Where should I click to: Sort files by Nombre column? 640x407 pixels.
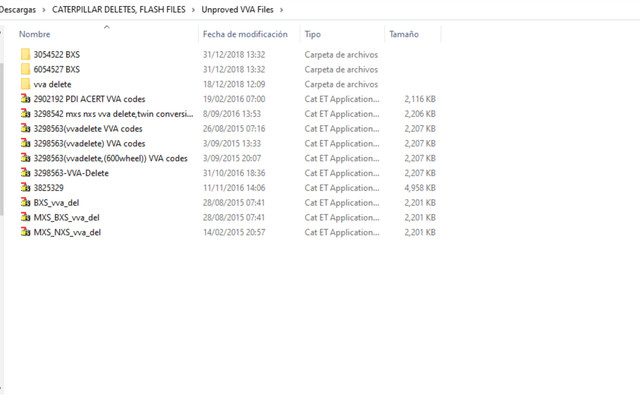35,34
